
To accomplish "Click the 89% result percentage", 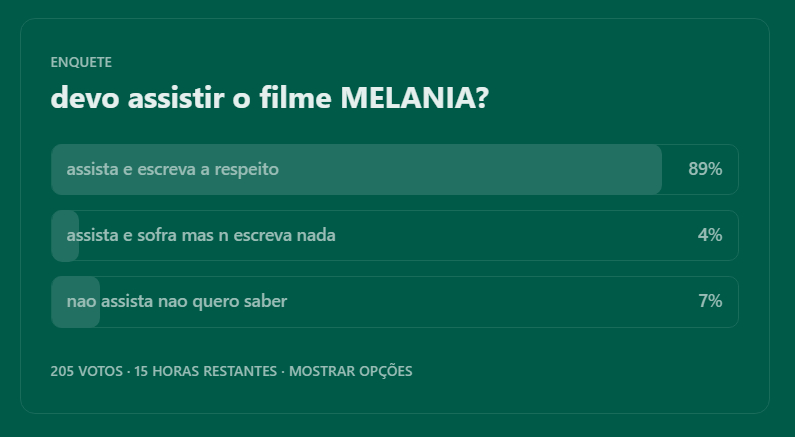I will point(705,170).
